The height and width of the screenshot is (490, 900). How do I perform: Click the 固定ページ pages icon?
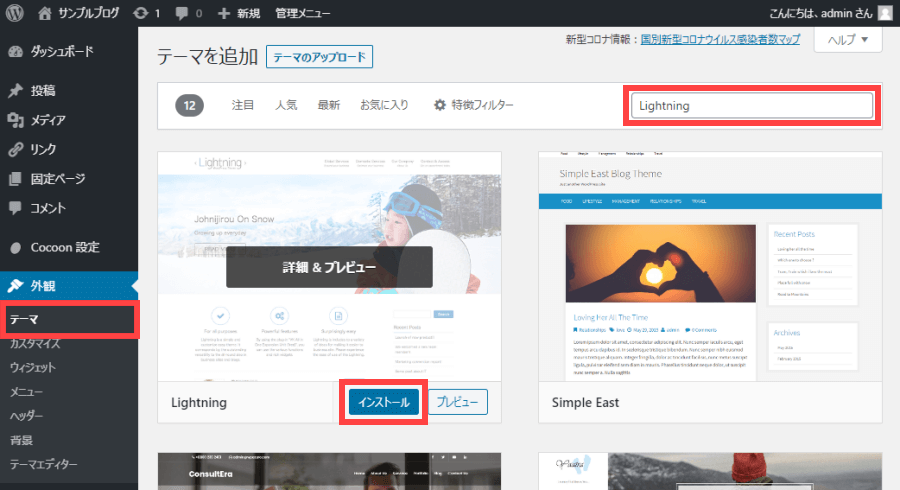(x=15, y=178)
